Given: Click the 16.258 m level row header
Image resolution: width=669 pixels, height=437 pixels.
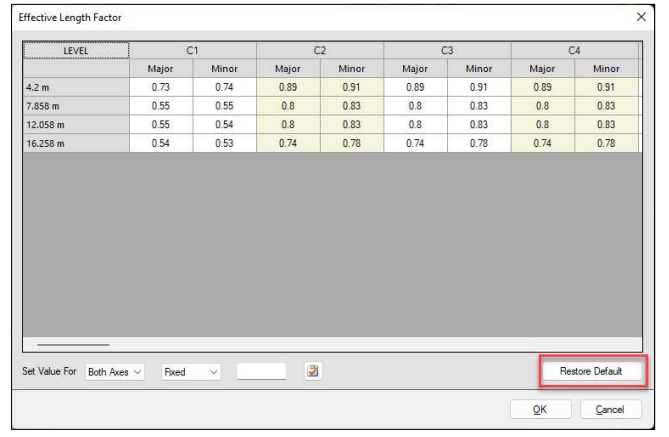Looking at the screenshot, I should pyautogui.click(x=76, y=143).
